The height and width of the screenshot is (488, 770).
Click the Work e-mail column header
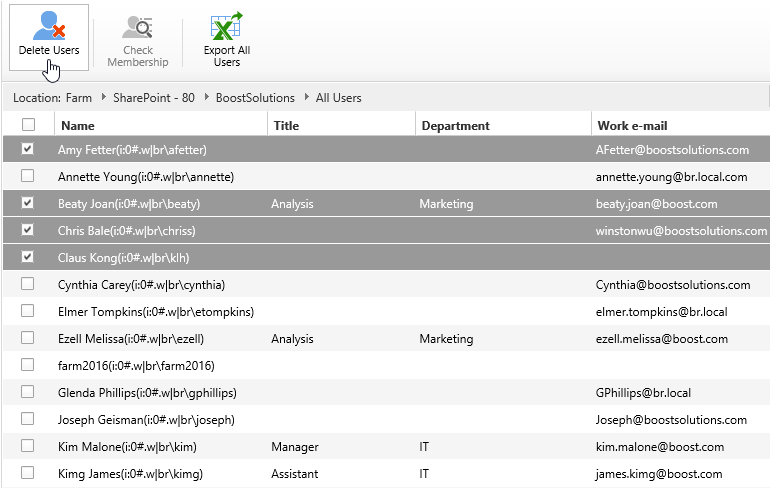pyautogui.click(x=631, y=126)
